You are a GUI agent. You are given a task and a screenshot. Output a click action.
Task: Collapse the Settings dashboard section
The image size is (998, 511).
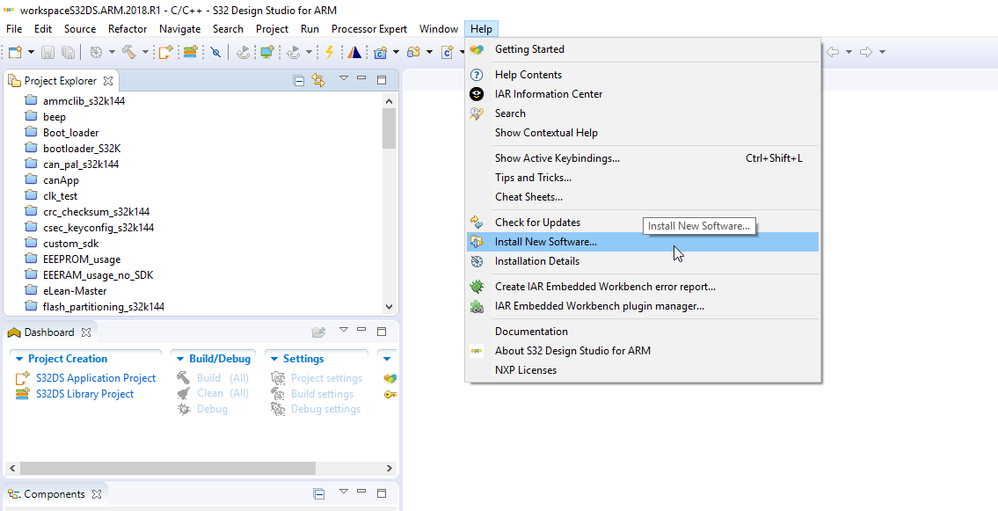point(274,359)
